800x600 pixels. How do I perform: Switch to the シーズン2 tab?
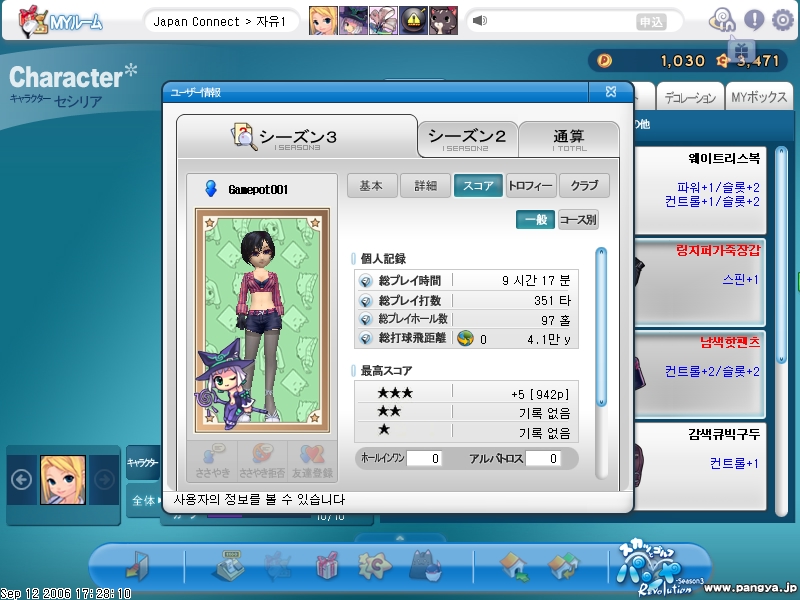(x=467, y=138)
